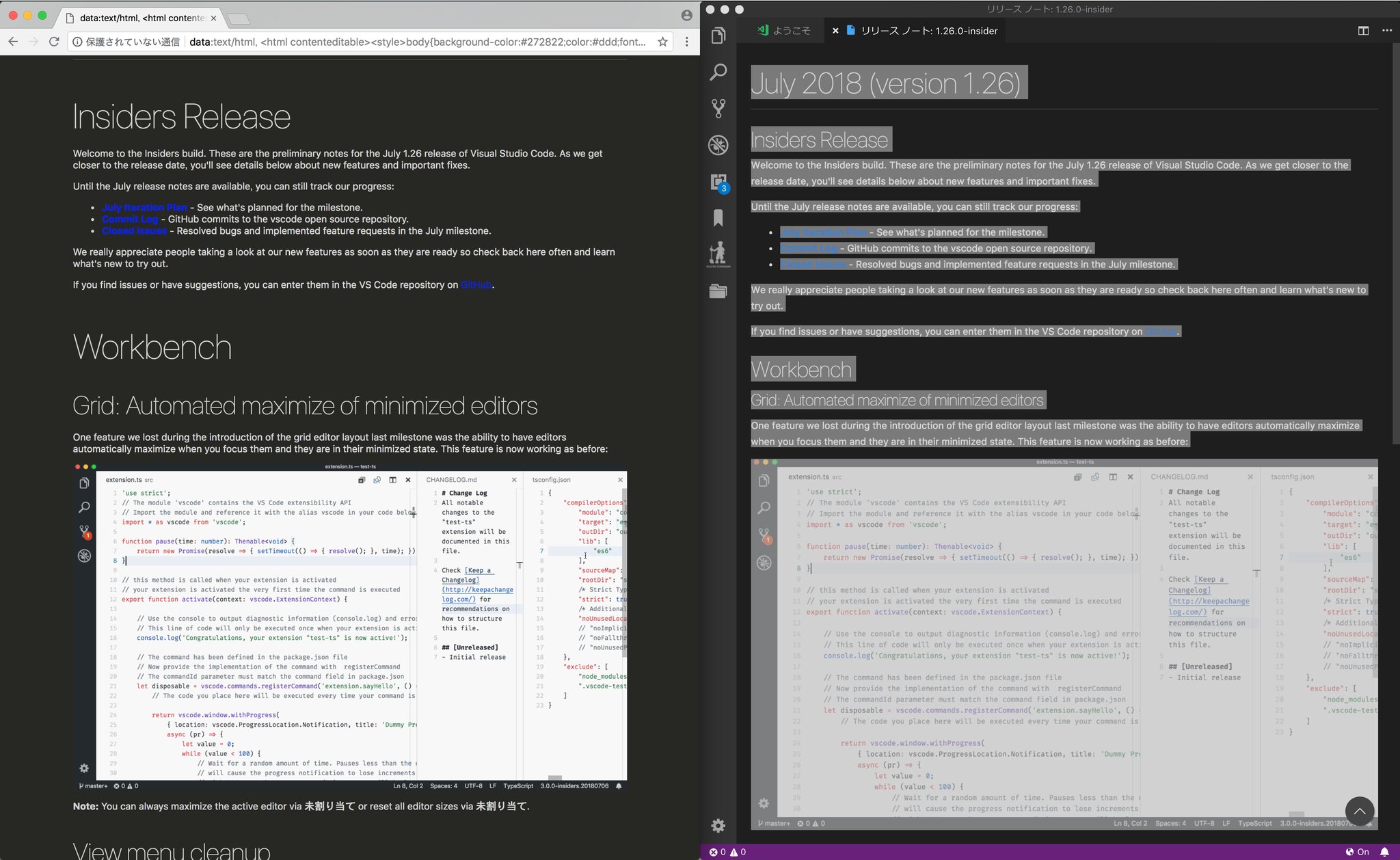Click the Manage gear in VS Code
This screenshot has width=1400, height=860.
718,825
